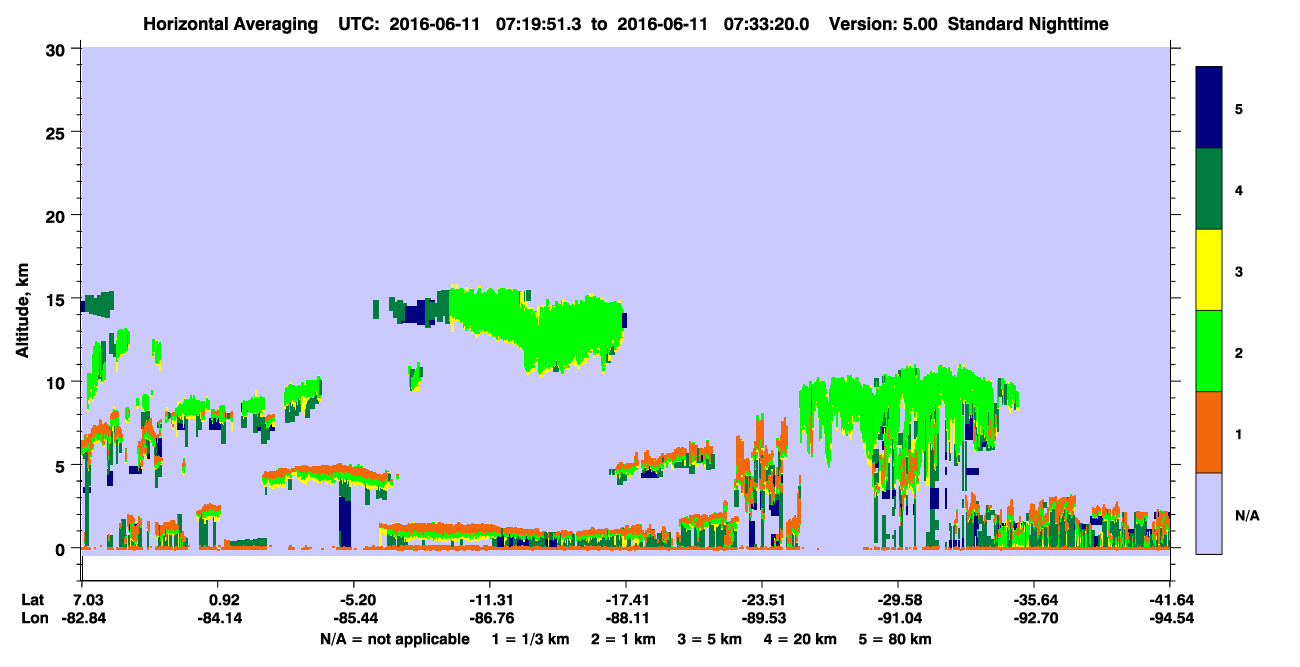Click the longitude value -84.14
This screenshot has height=667, width=1300.
click(x=220, y=618)
